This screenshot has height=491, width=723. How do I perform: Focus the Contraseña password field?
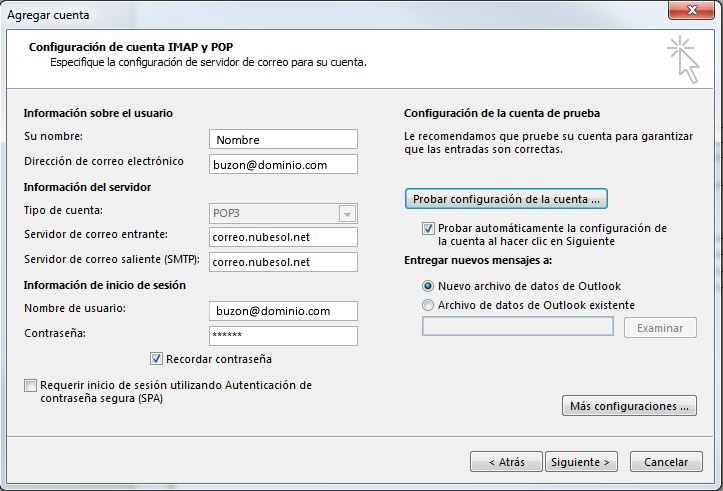(x=283, y=336)
